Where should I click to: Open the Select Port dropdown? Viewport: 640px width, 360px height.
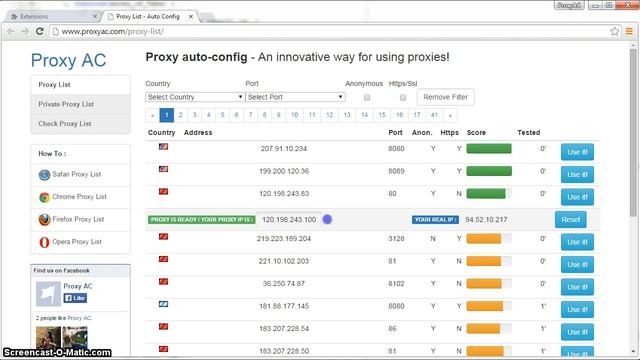click(296, 97)
